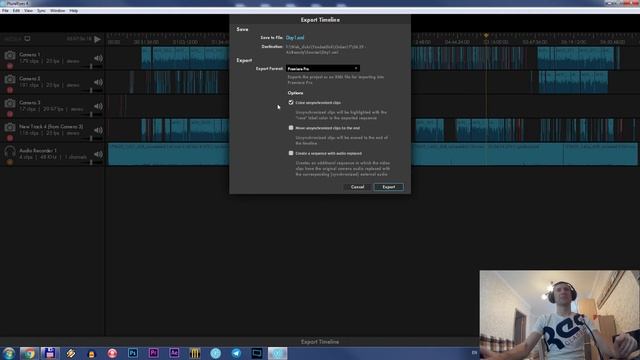Check Move unsynchronized clips to the end
This screenshot has height=360, width=640.
tap(291, 128)
